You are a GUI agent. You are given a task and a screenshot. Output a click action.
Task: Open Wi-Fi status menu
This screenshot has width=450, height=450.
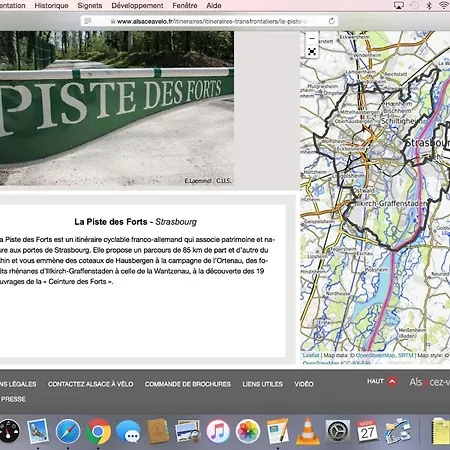[x=444, y=5]
